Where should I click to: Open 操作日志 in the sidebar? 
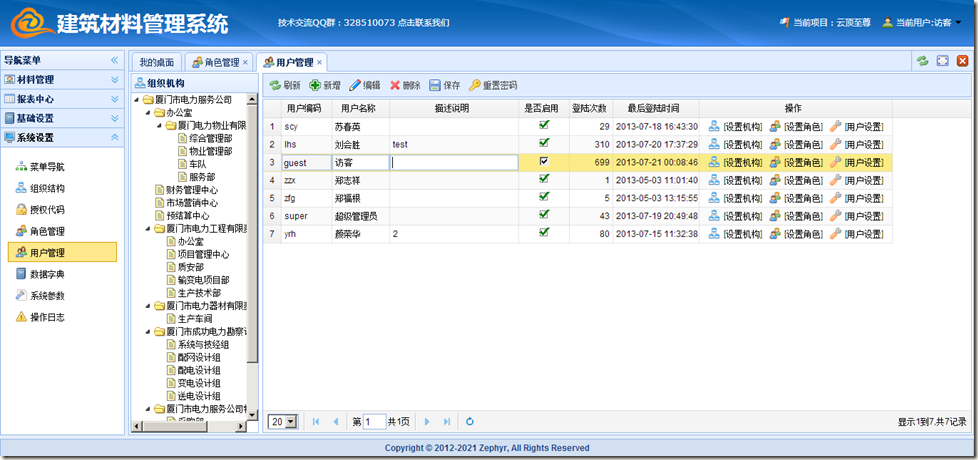(47, 317)
